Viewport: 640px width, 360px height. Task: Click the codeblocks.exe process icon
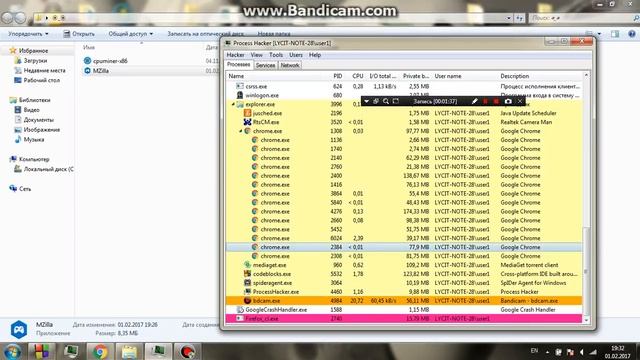[x=247, y=274]
